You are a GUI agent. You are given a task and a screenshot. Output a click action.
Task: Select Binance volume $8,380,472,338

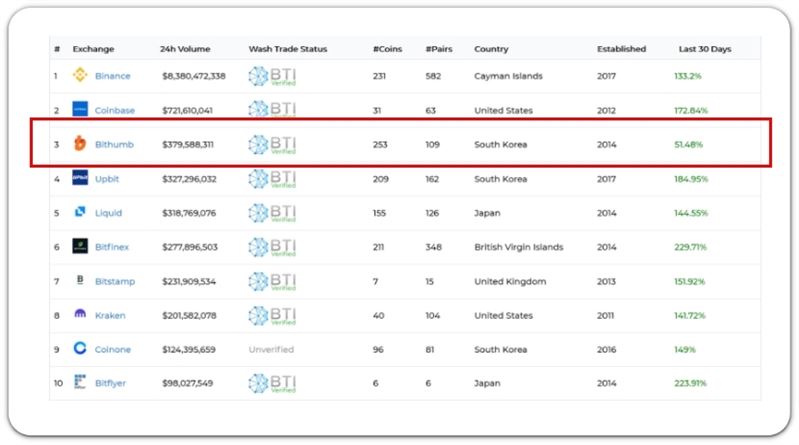pos(194,76)
